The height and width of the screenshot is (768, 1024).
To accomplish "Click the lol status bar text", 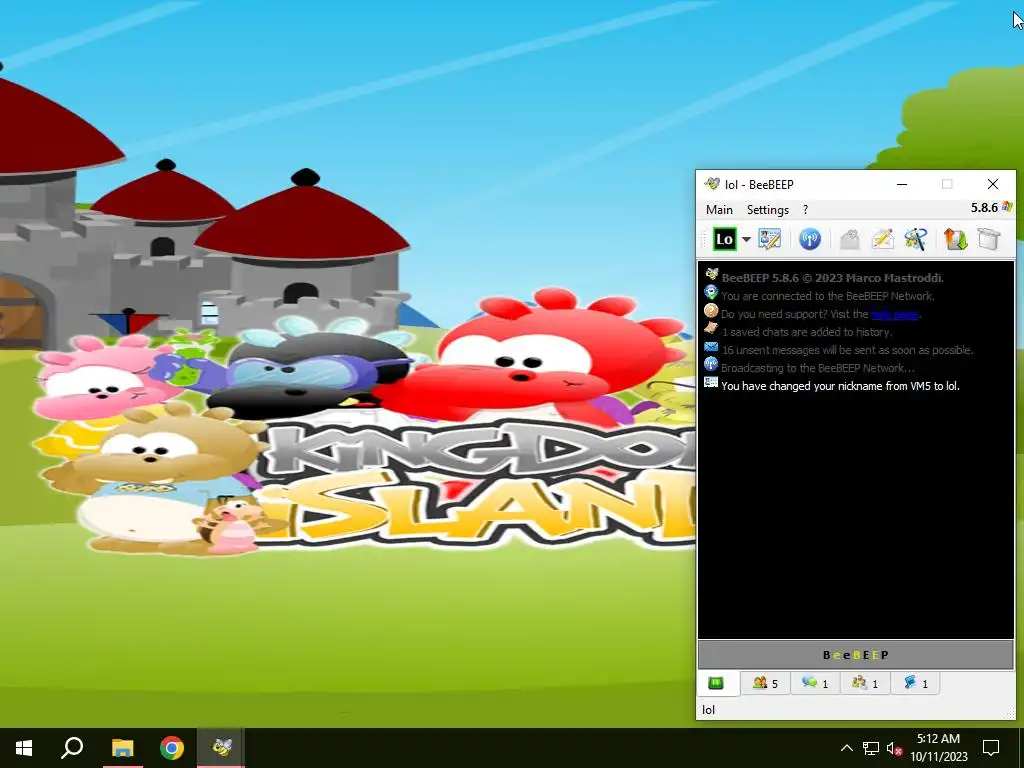I will (x=709, y=710).
